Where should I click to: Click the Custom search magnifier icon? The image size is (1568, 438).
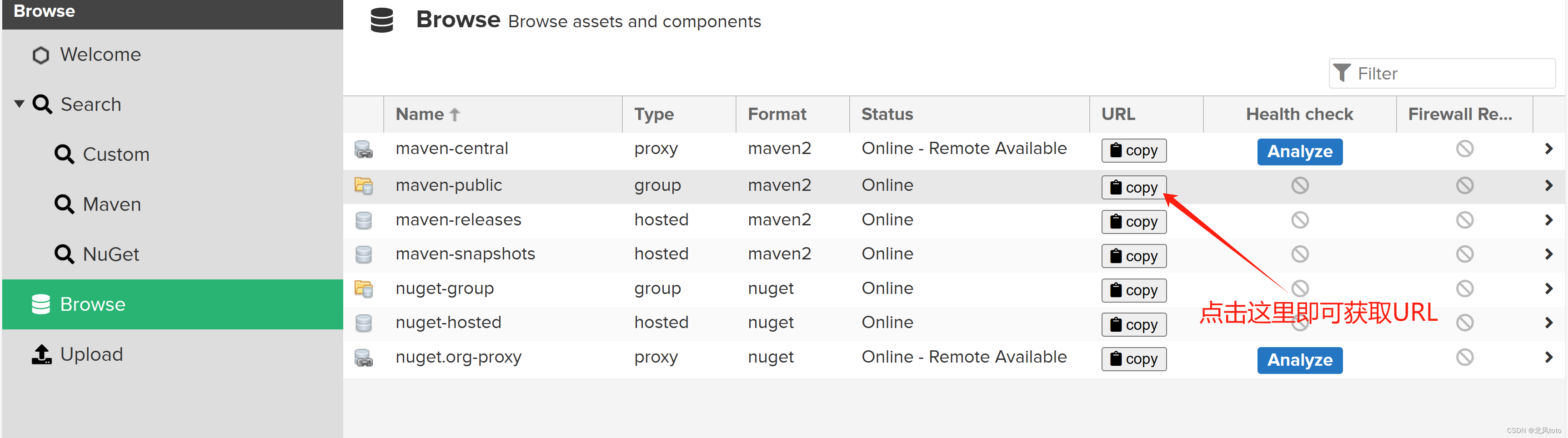(64, 154)
